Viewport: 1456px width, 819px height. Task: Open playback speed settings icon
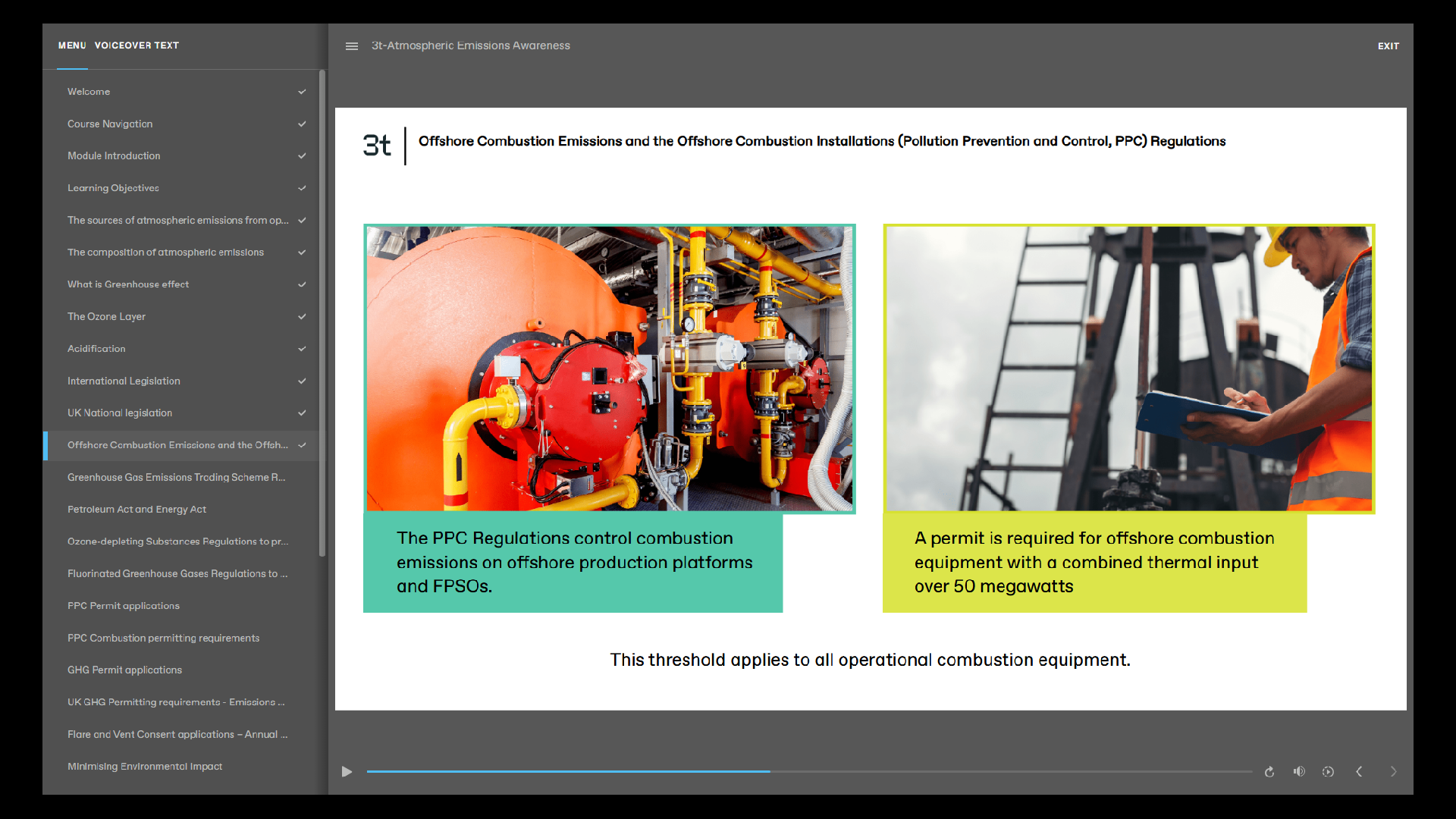pos(1328,772)
